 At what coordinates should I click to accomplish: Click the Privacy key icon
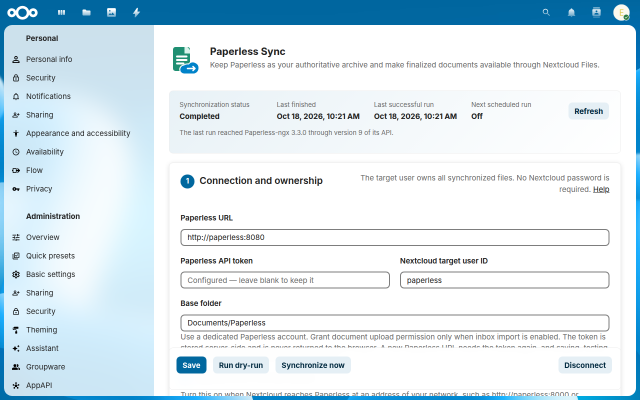16,189
